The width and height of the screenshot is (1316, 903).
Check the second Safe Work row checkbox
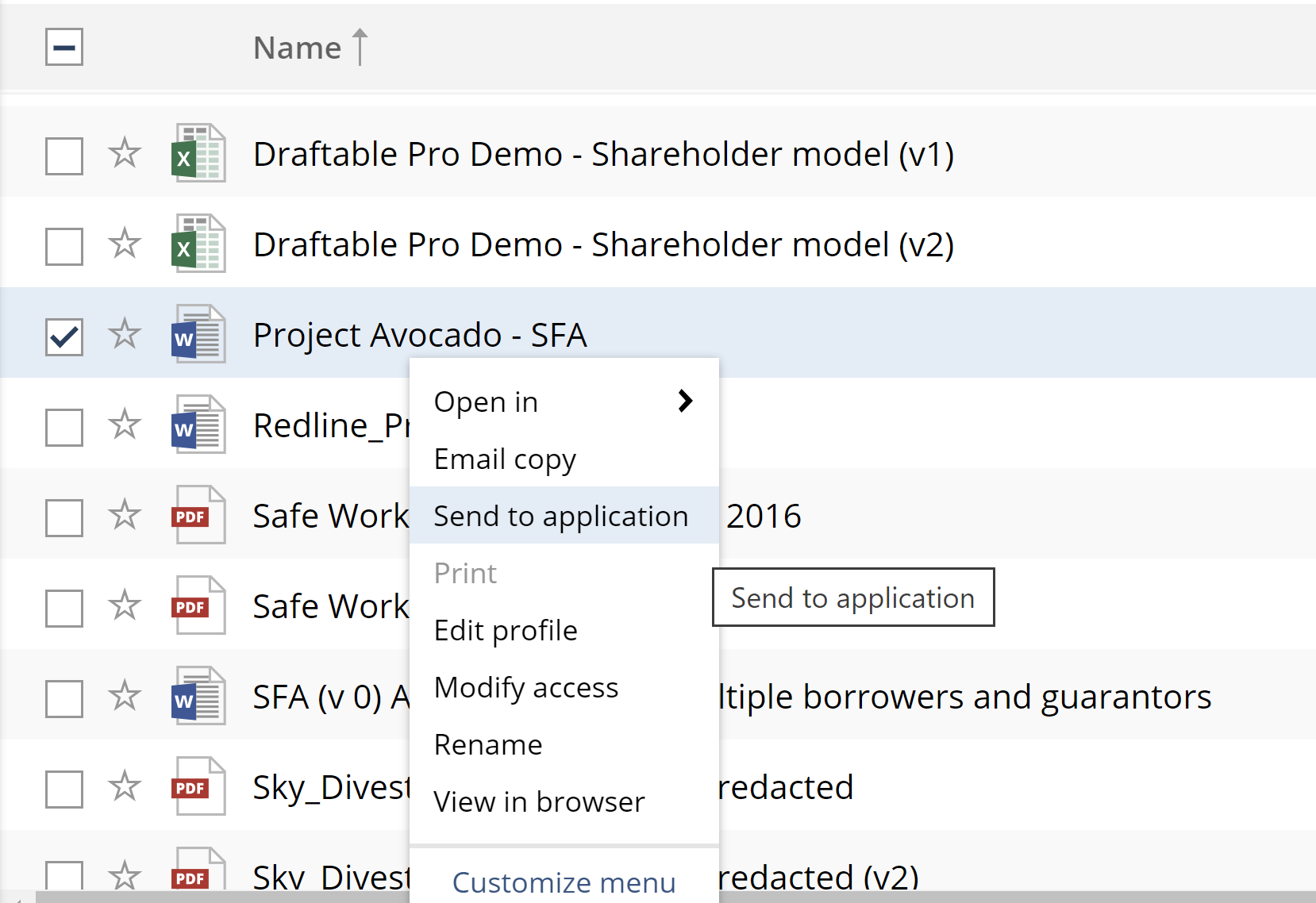[64, 608]
